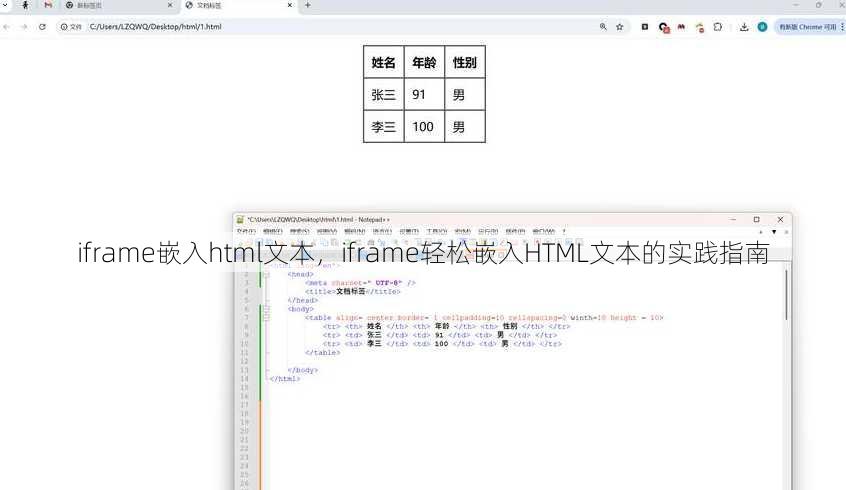Bookmark this page with the star
Viewport: 846px width, 490px height.
pos(620,26)
